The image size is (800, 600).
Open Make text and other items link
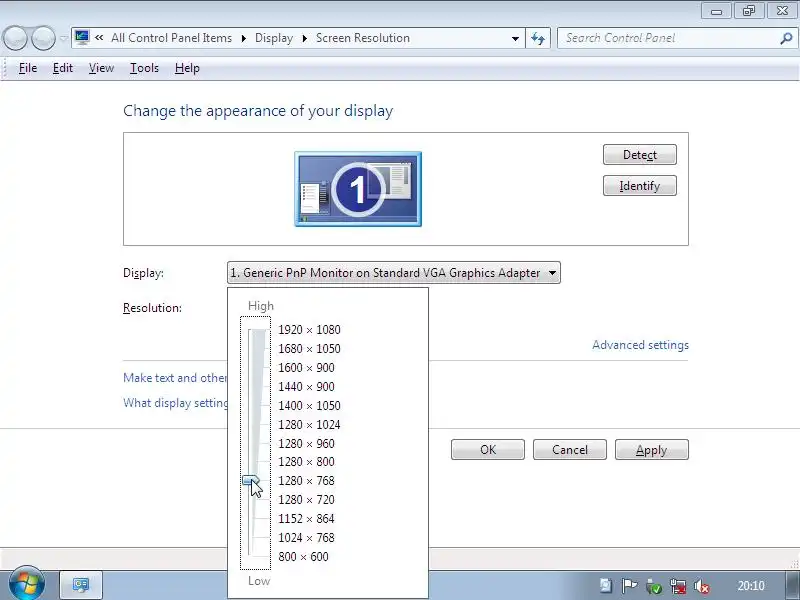[x=175, y=378]
